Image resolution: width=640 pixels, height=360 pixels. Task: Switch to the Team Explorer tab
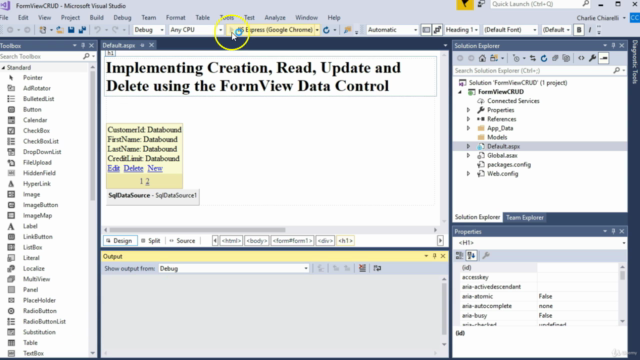[x=524, y=218]
